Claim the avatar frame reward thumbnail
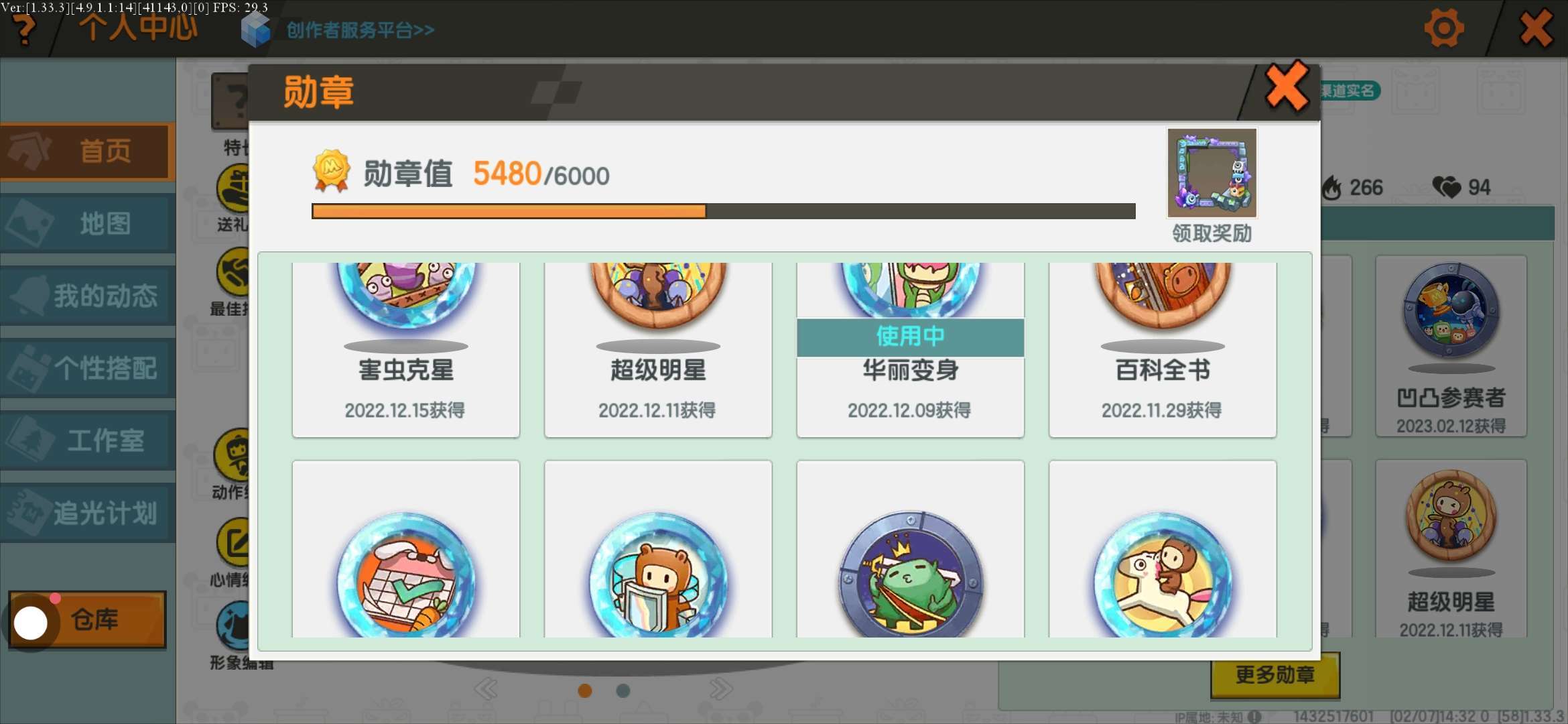Image resolution: width=1568 pixels, height=724 pixels. (1212, 173)
